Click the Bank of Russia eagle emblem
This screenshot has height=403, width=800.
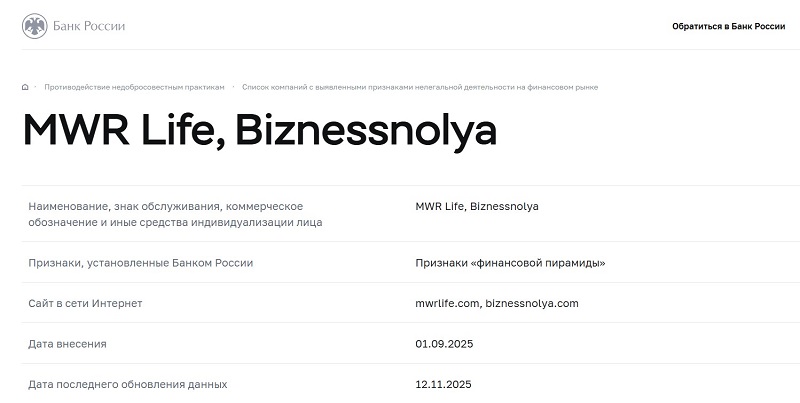point(35,26)
